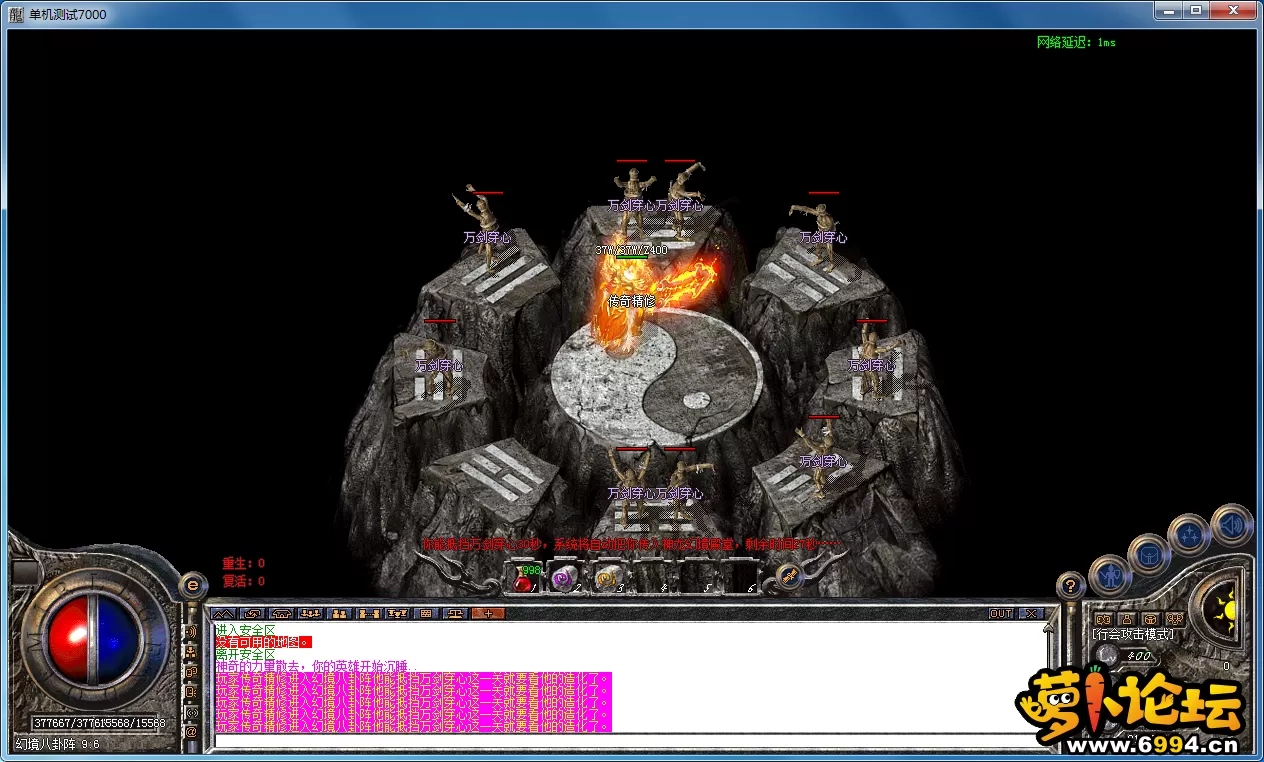This screenshot has height=762, width=1264.
Task: Click the chat line '离开安全区'
Action: pyautogui.click(x=246, y=654)
